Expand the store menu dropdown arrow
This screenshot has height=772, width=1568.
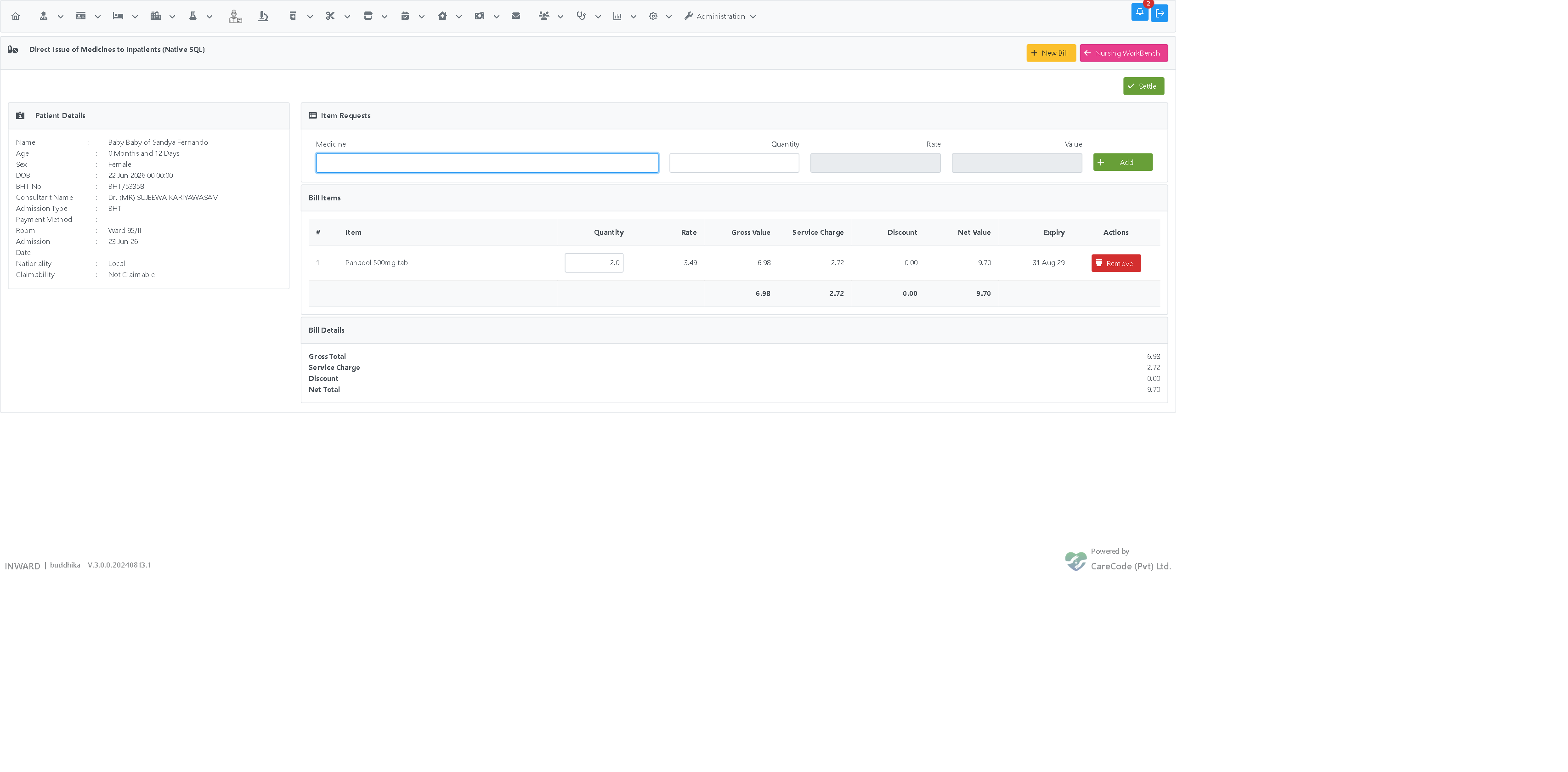click(x=384, y=17)
